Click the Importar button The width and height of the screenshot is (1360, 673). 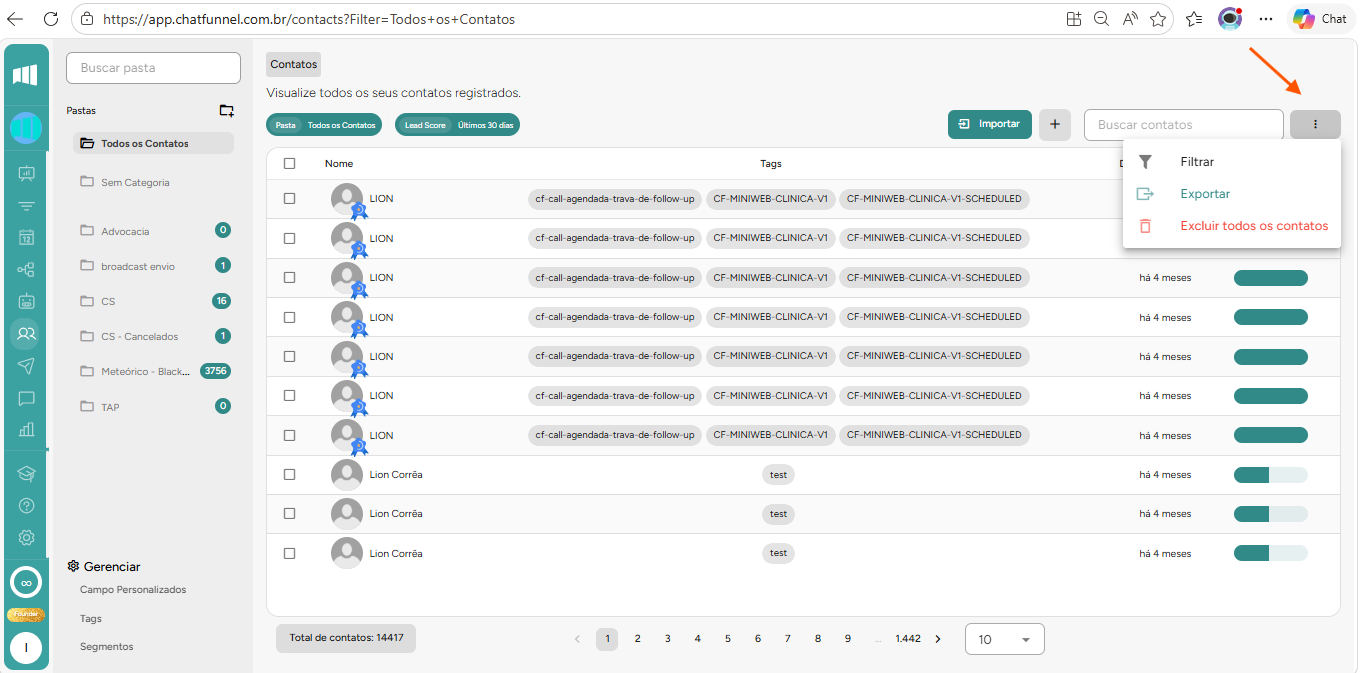coord(990,124)
